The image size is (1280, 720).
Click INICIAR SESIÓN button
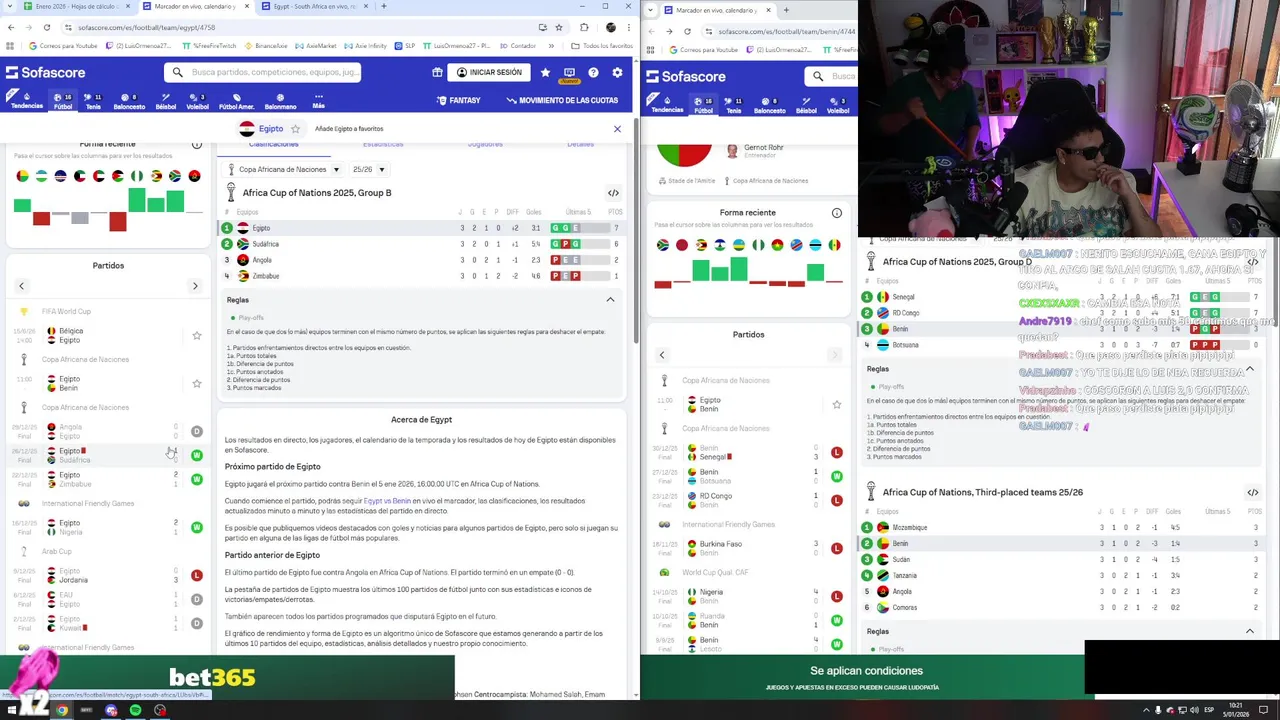pyautogui.click(x=489, y=72)
